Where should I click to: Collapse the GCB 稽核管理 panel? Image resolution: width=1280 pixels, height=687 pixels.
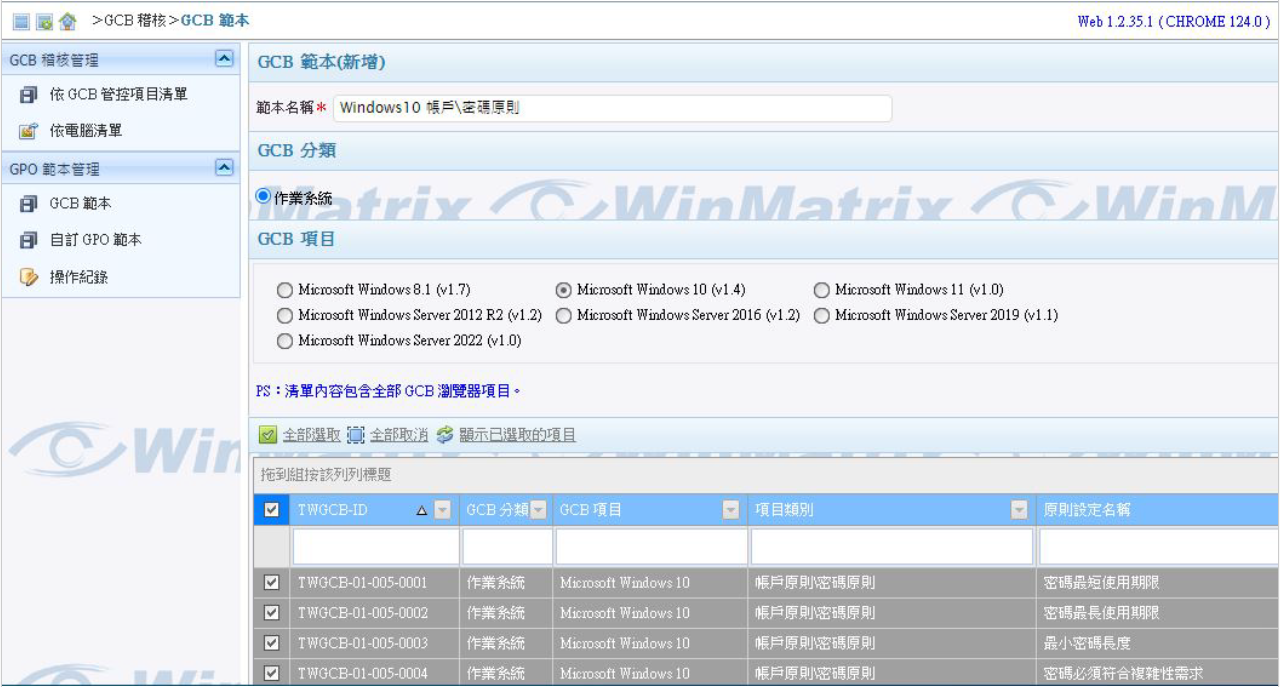[225, 59]
